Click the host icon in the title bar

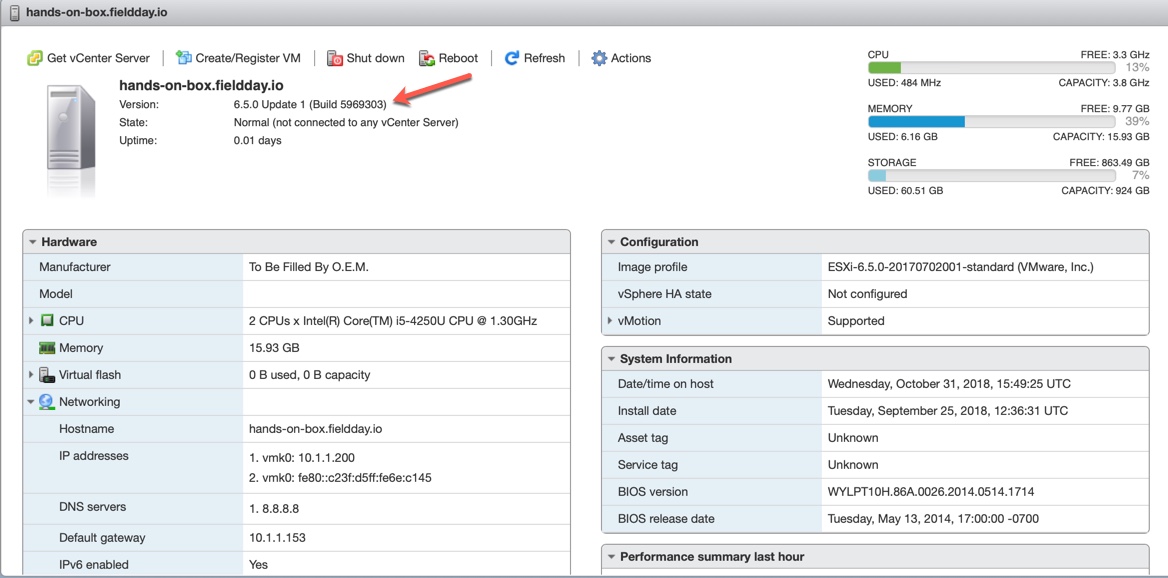pos(14,13)
